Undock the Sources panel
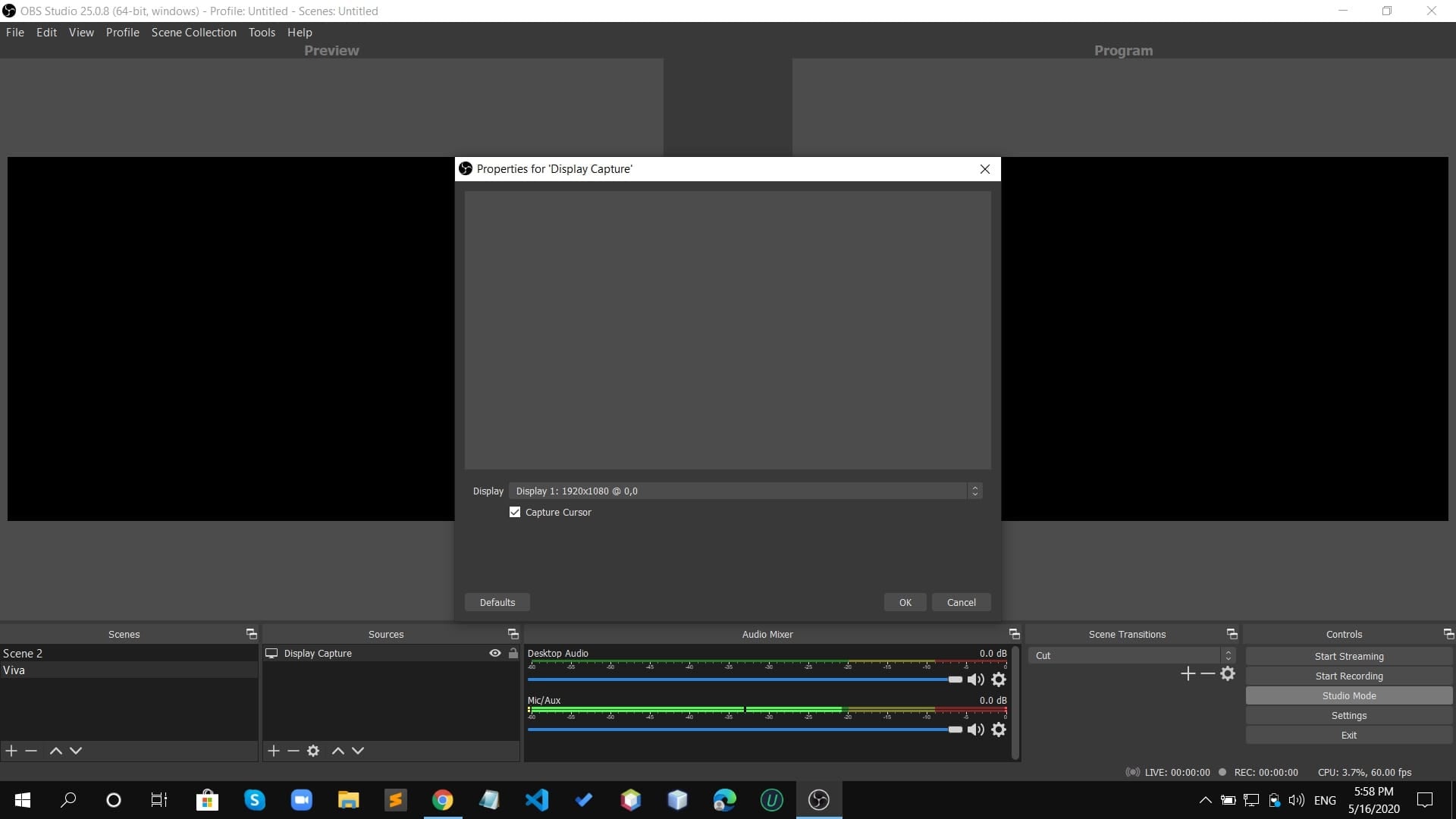Viewport: 1456px width, 819px height. pos(513,634)
